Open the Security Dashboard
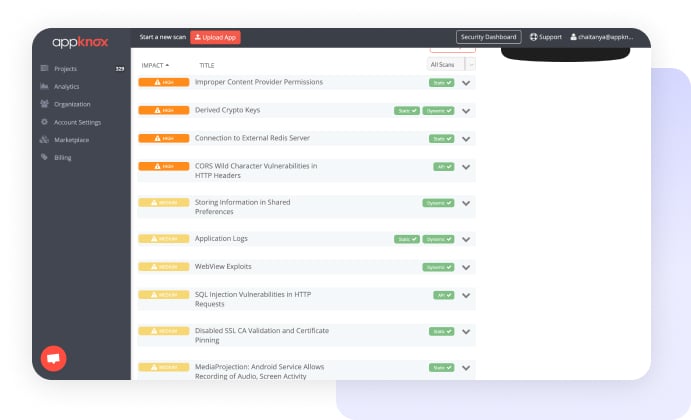 [x=488, y=37]
